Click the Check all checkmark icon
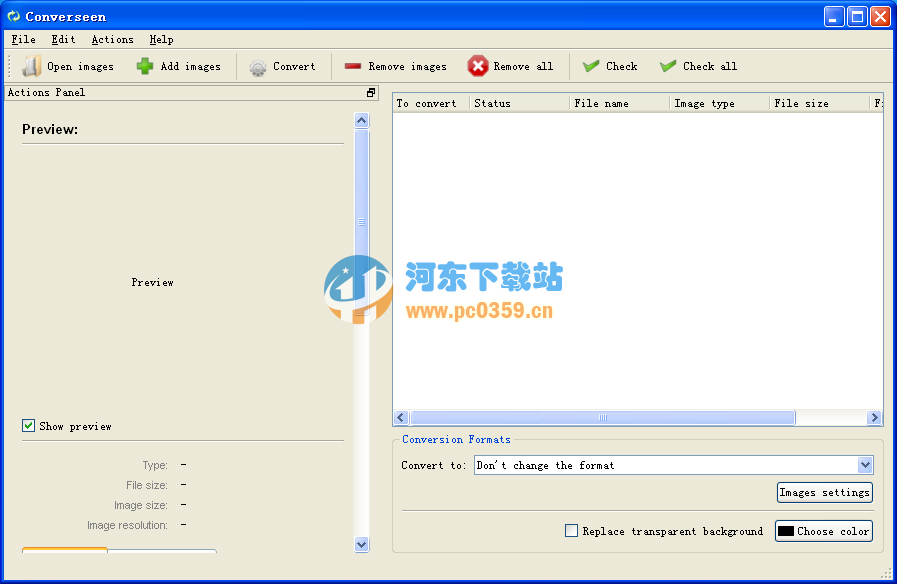The width and height of the screenshot is (897, 584). [667, 66]
